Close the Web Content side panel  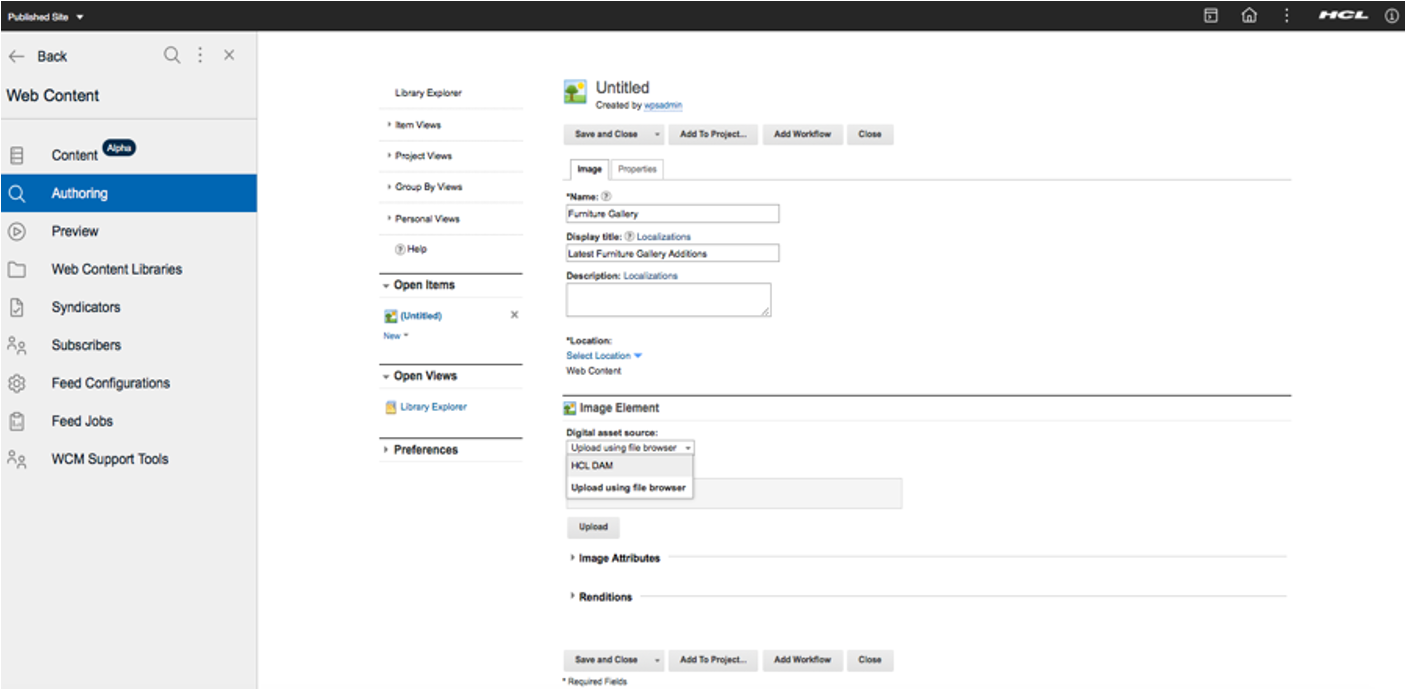tap(229, 56)
